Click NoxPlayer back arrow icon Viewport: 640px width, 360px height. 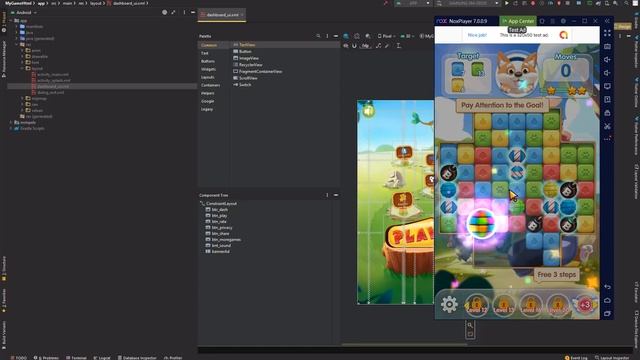(607, 287)
